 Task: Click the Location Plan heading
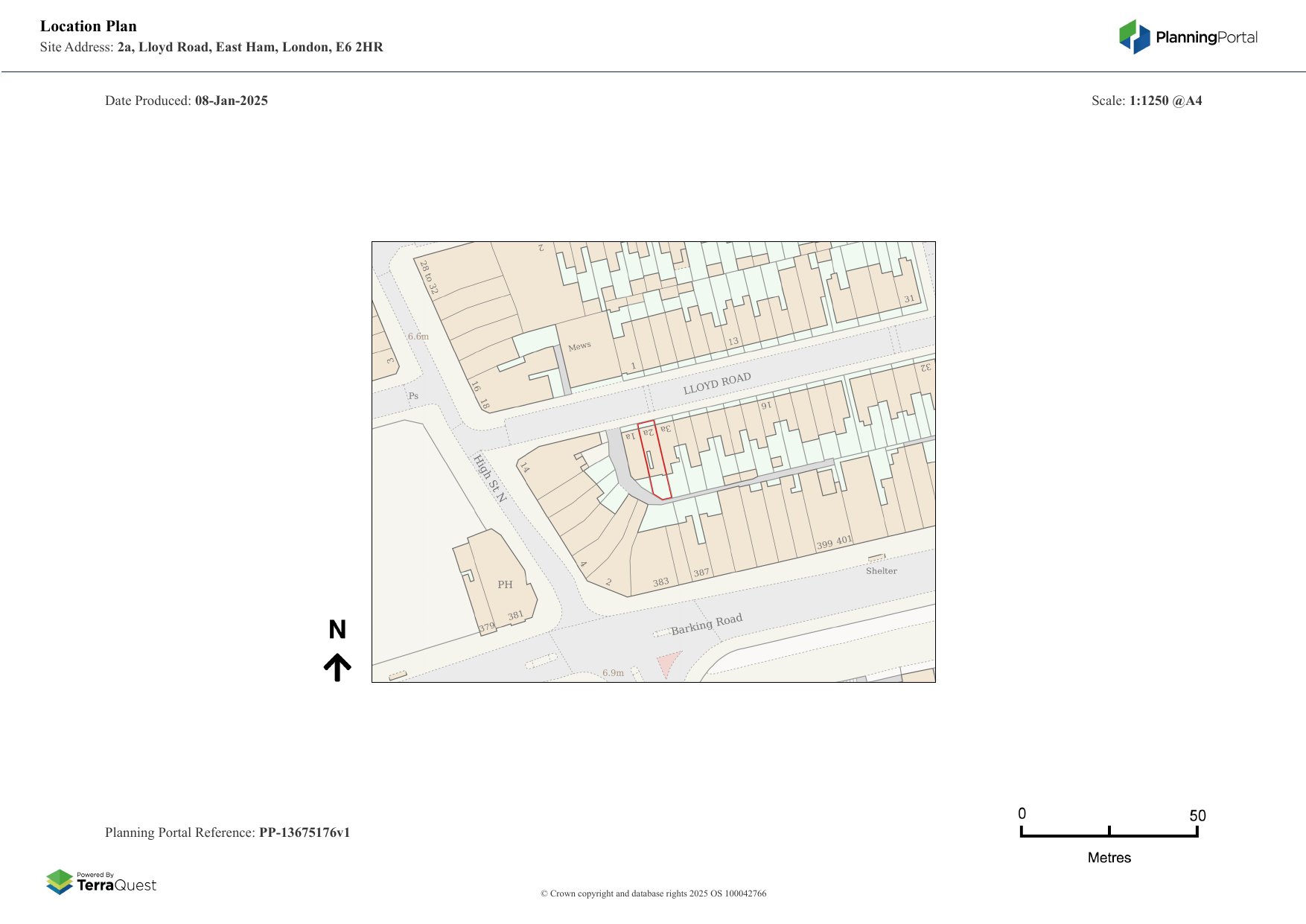(89, 26)
